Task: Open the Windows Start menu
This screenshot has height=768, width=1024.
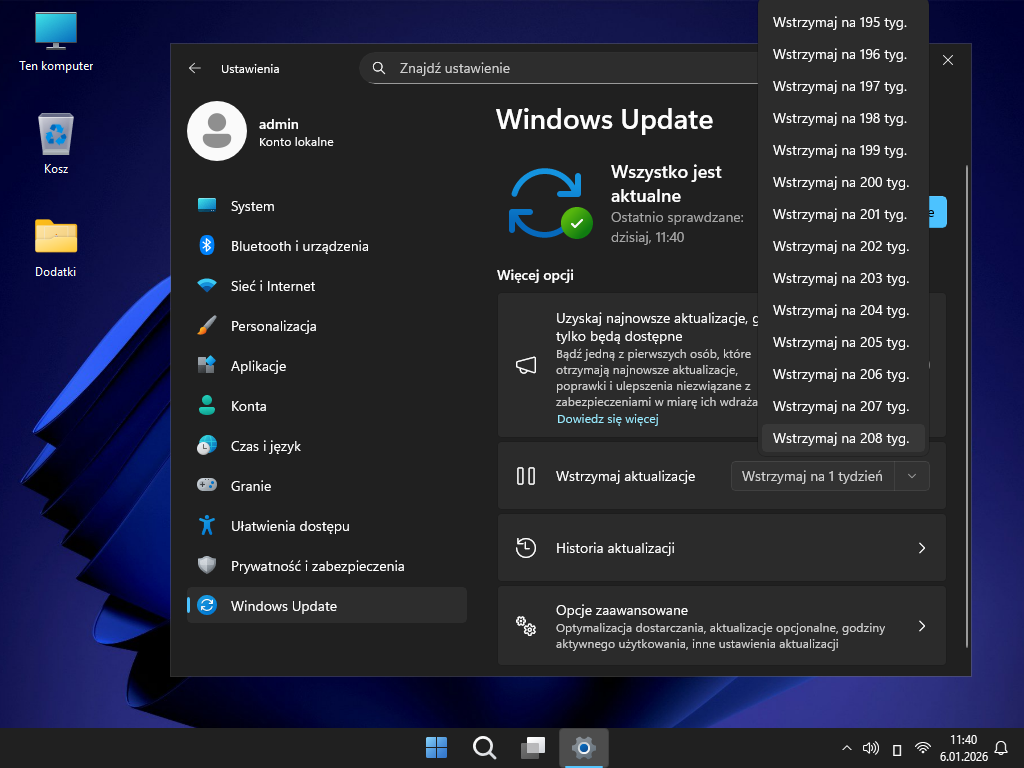Action: (x=437, y=747)
